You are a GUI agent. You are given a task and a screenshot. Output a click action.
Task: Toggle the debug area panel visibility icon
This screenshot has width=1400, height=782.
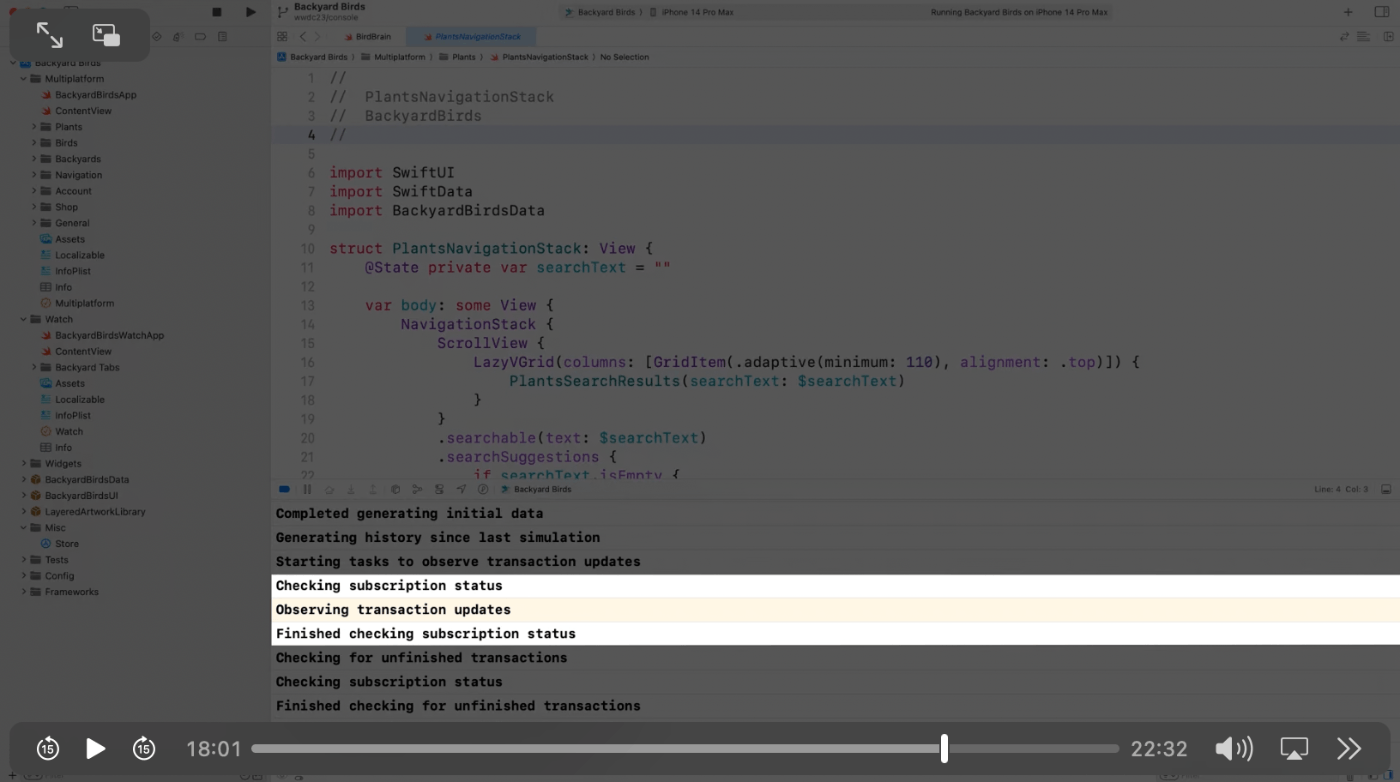(1386, 489)
